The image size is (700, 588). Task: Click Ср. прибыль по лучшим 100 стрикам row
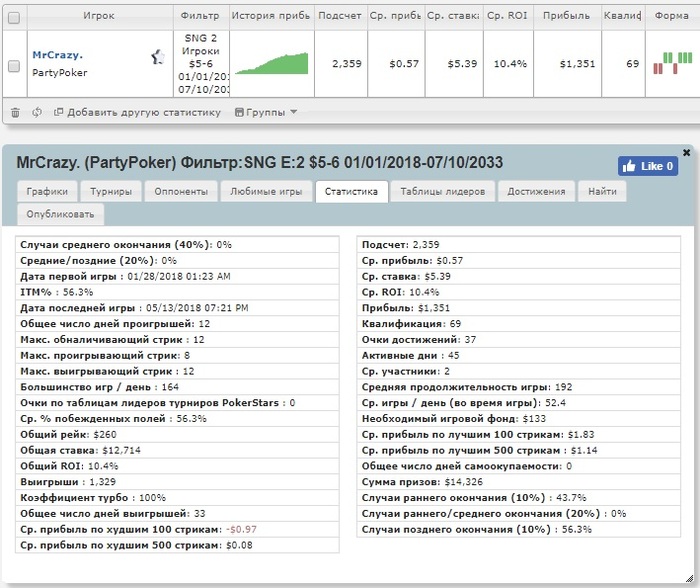point(519,434)
